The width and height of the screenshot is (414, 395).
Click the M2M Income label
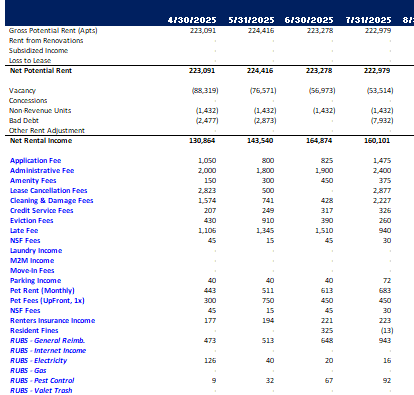click(32, 261)
